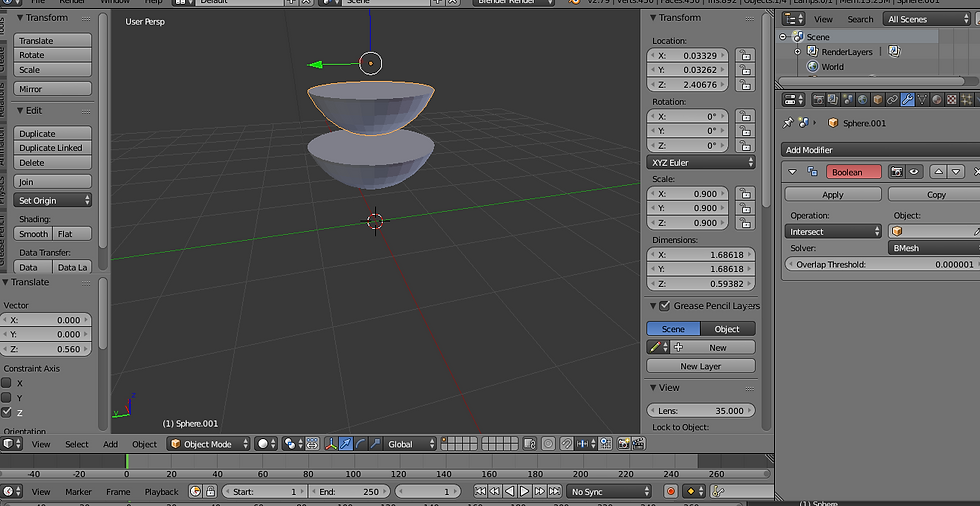Lock the Scale Z value
The height and width of the screenshot is (506, 980).
click(745, 223)
